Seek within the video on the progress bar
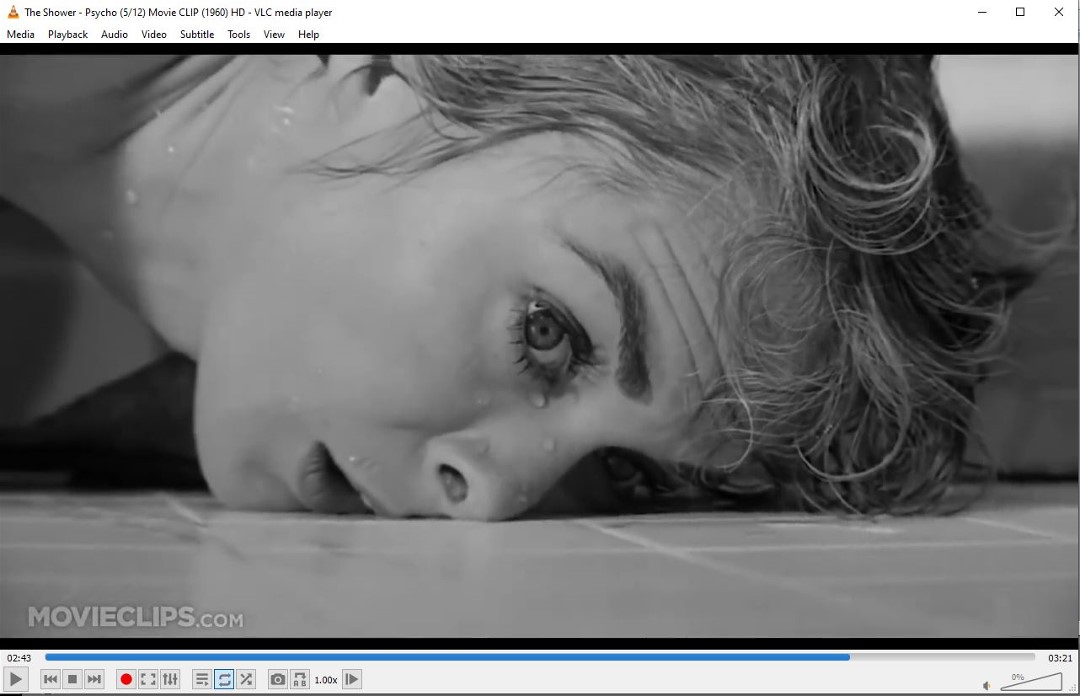The image size is (1080, 696). 540,657
